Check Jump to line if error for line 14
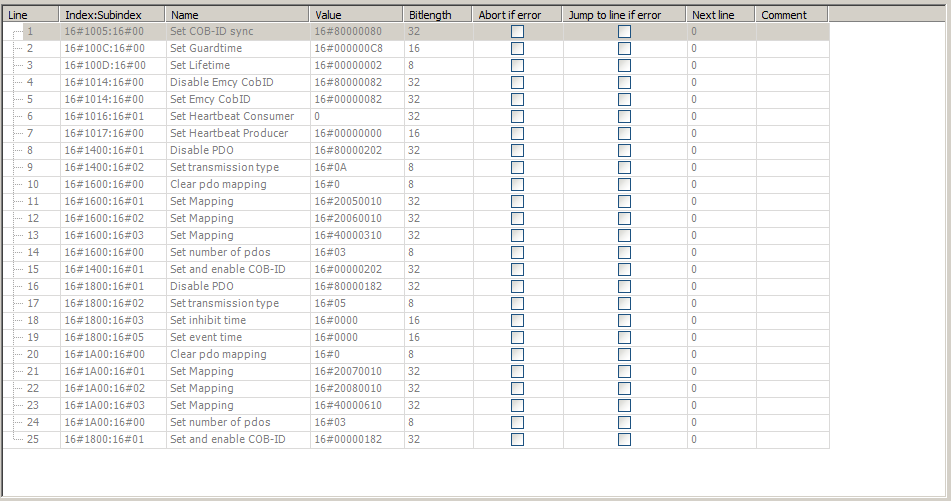This screenshot has height=501, width=951. pyautogui.click(x=624, y=253)
